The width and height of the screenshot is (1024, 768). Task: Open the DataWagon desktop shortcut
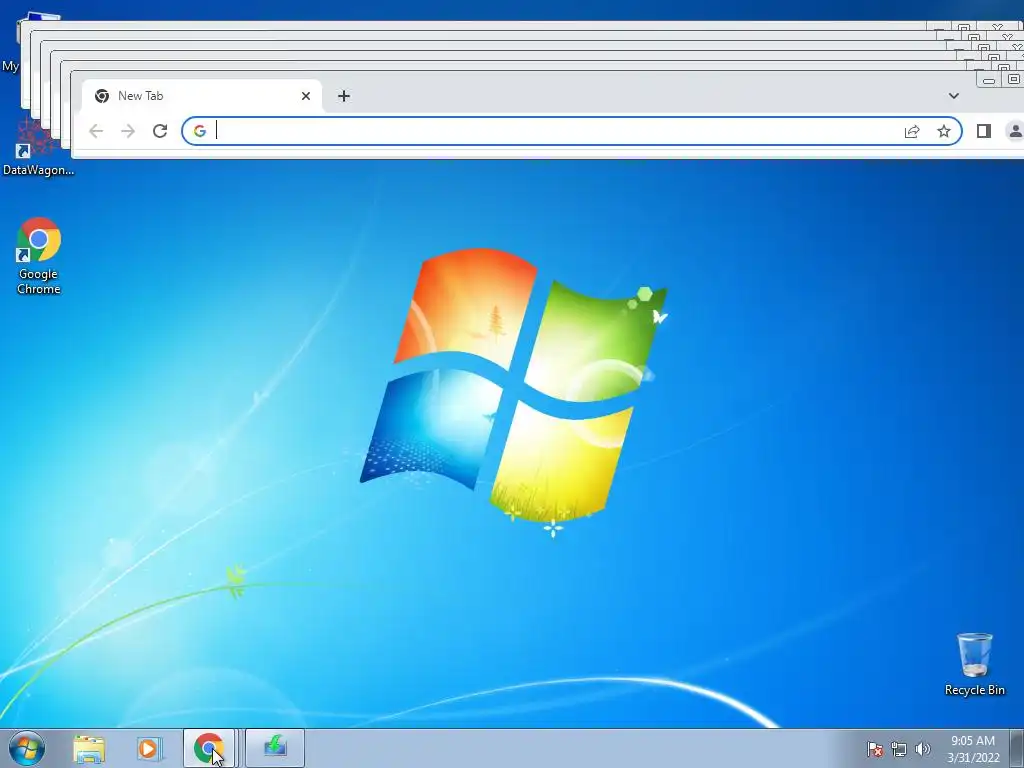[x=38, y=148]
